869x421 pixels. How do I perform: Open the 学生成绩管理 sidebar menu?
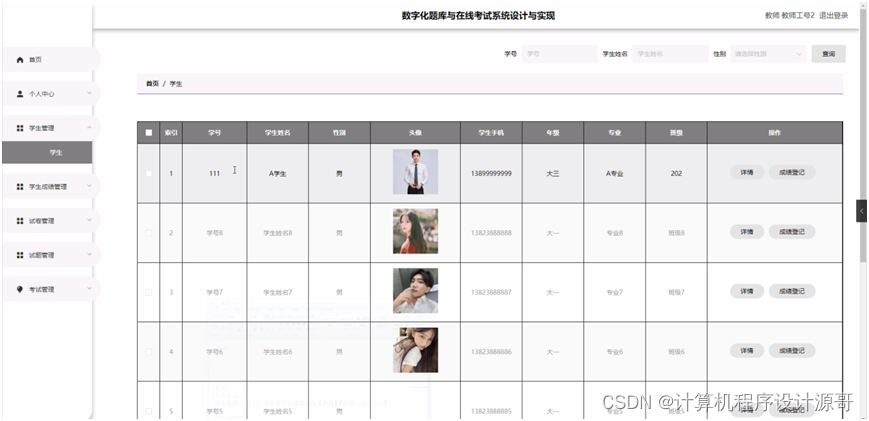tap(51, 187)
